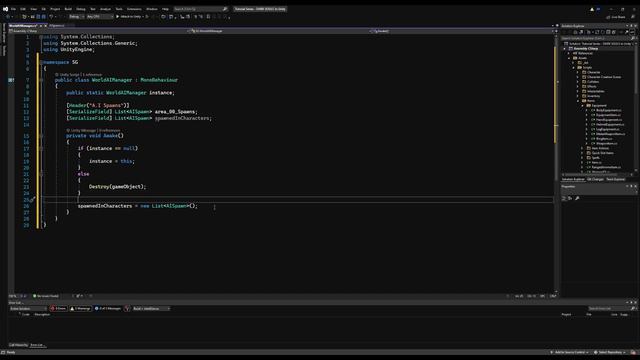Image resolution: width=640 pixels, height=360 pixels.
Task: Collapse the Assets folder in Solution Explorer
Action: (x=569, y=58)
